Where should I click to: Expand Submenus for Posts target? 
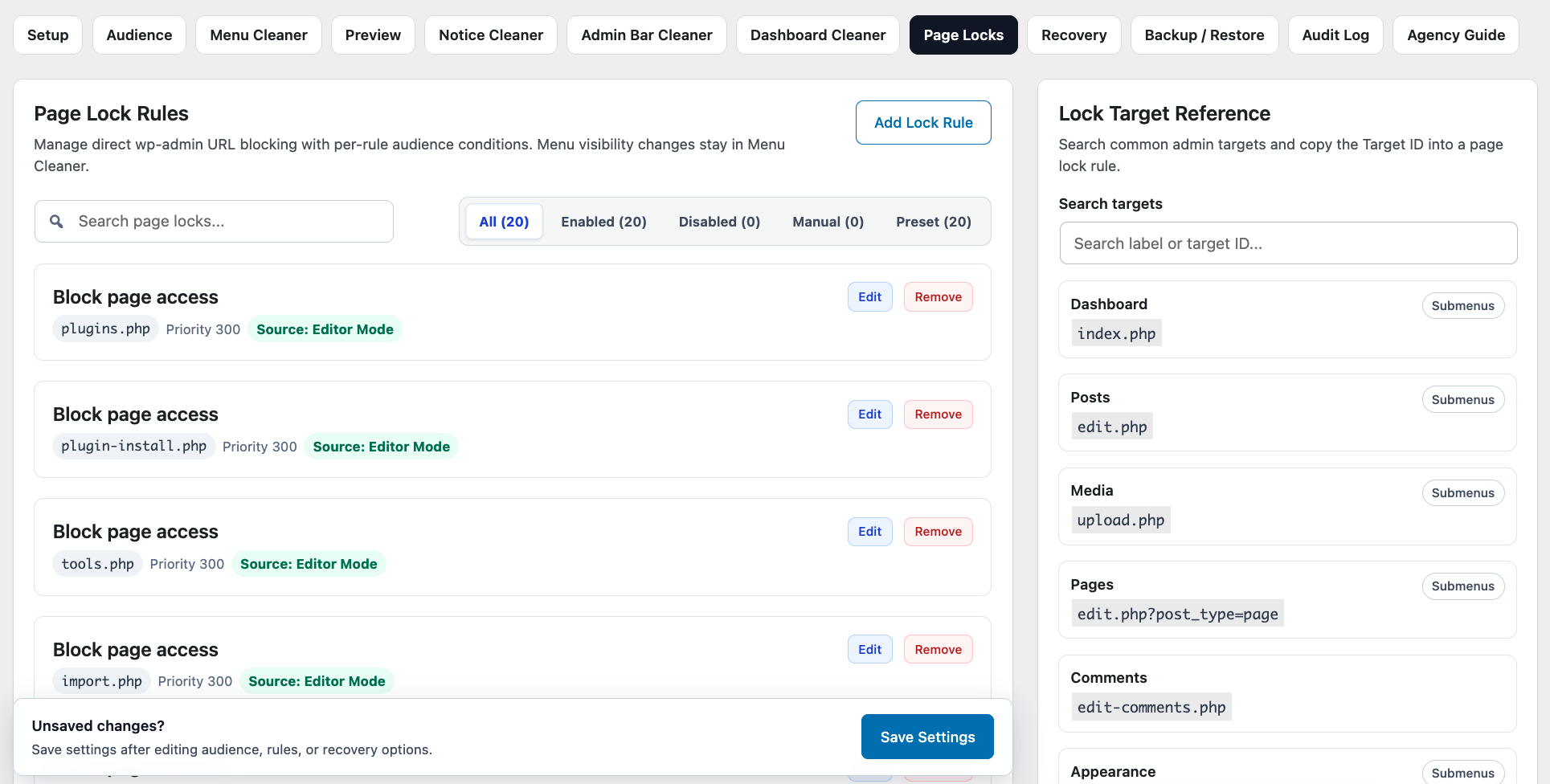(1463, 400)
